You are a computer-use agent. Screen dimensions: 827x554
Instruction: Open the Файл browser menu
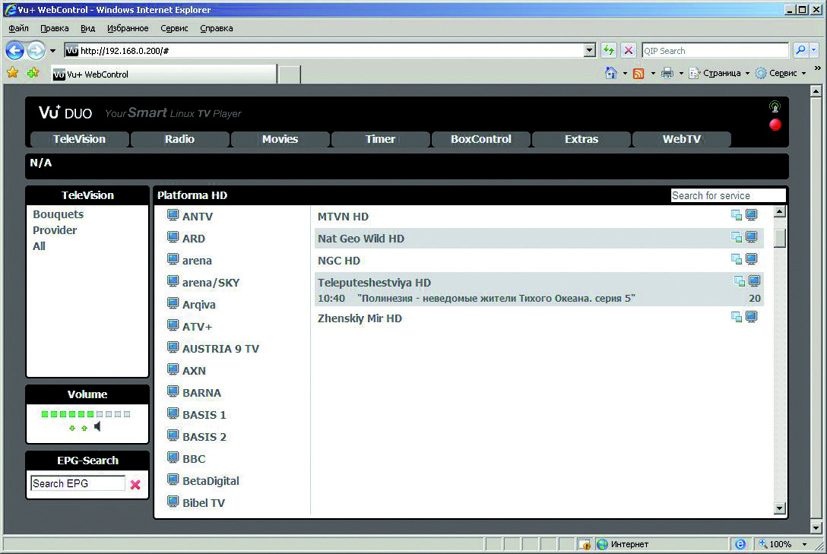click(18, 28)
